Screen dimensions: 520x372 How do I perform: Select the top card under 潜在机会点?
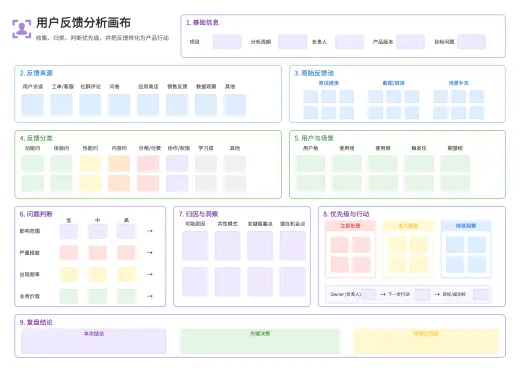pos(293,246)
